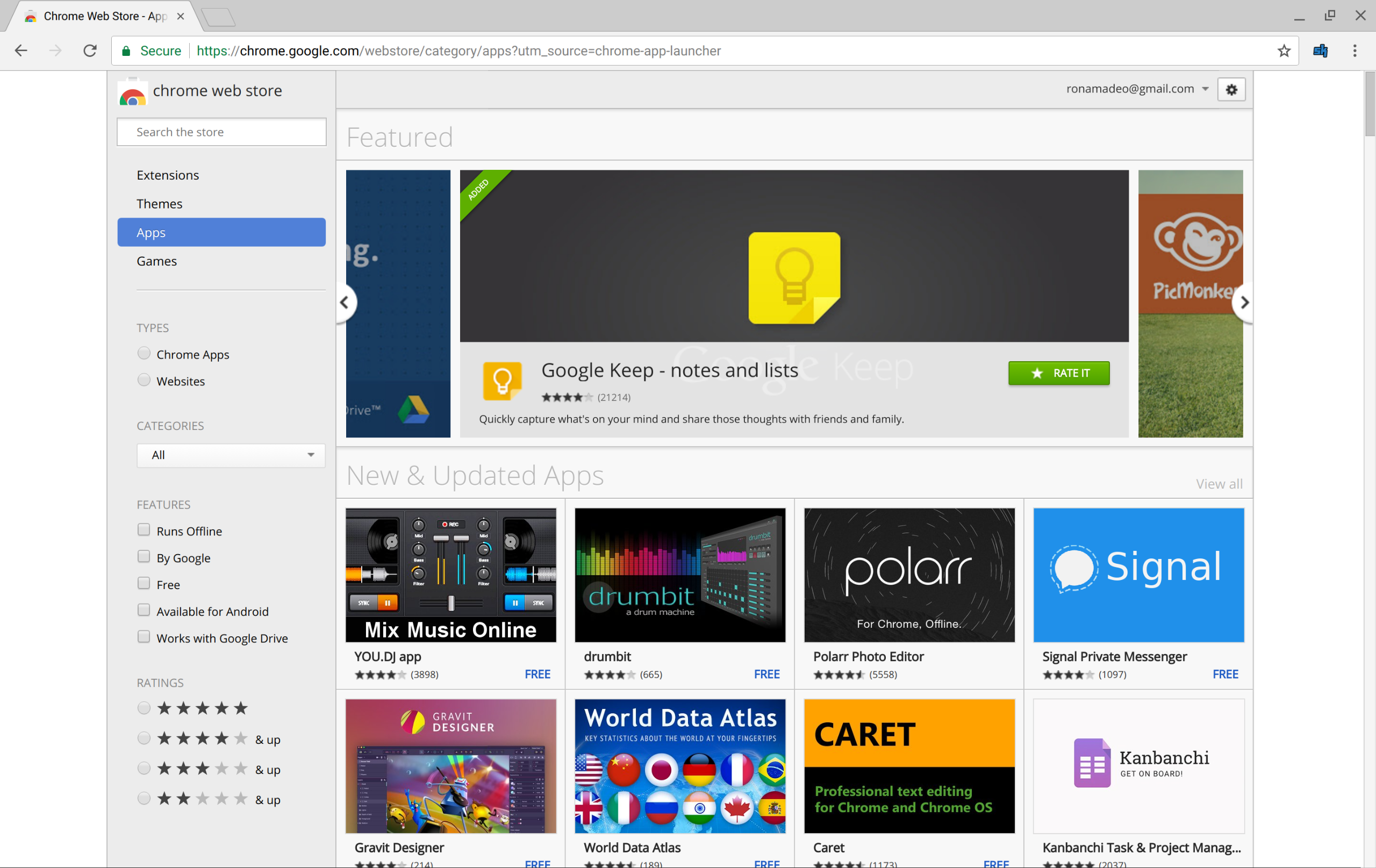Enable the Runs Offline checkbox
The image size is (1376, 868).
coord(143,530)
